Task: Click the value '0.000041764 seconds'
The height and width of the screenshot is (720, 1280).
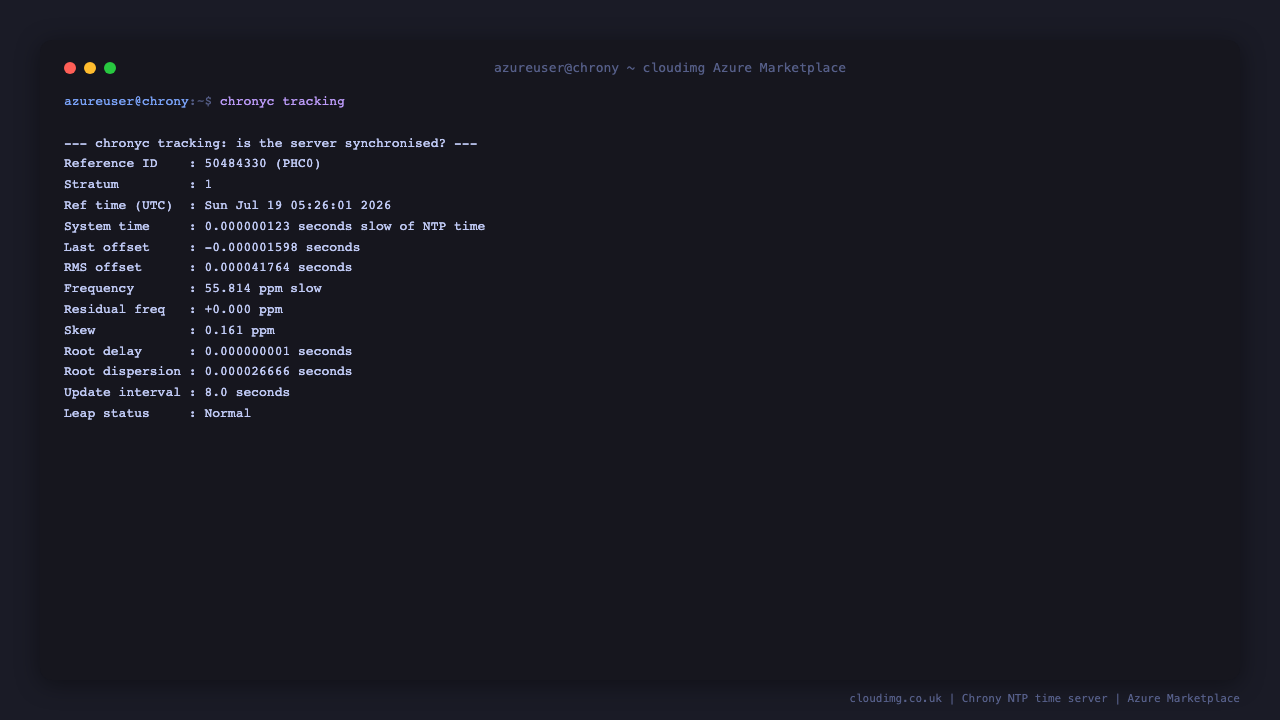Action: pos(278,268)
